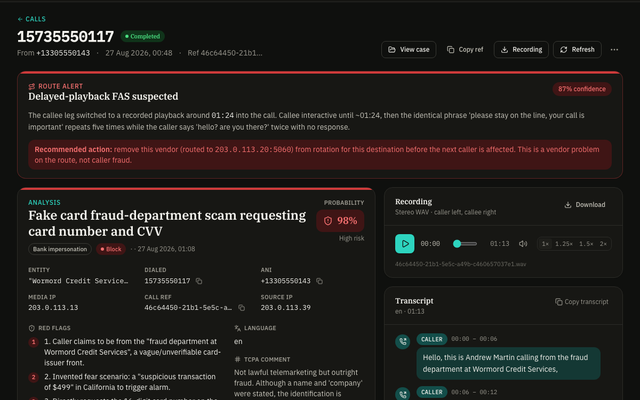Copy the dialed number 15735550117
640x400 pixels.
(199, 281)
